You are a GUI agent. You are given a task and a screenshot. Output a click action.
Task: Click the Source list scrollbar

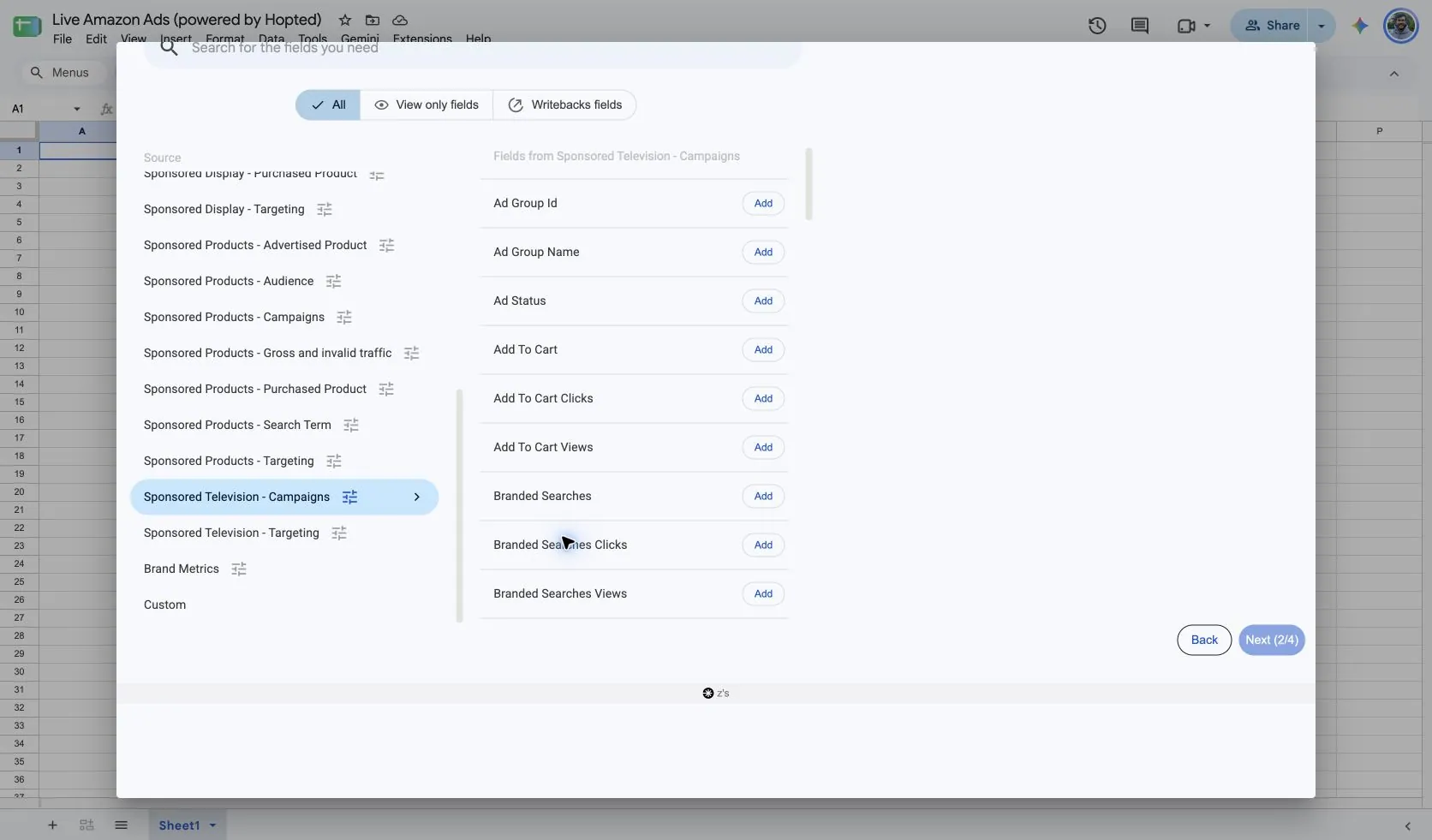click(460, 505)
